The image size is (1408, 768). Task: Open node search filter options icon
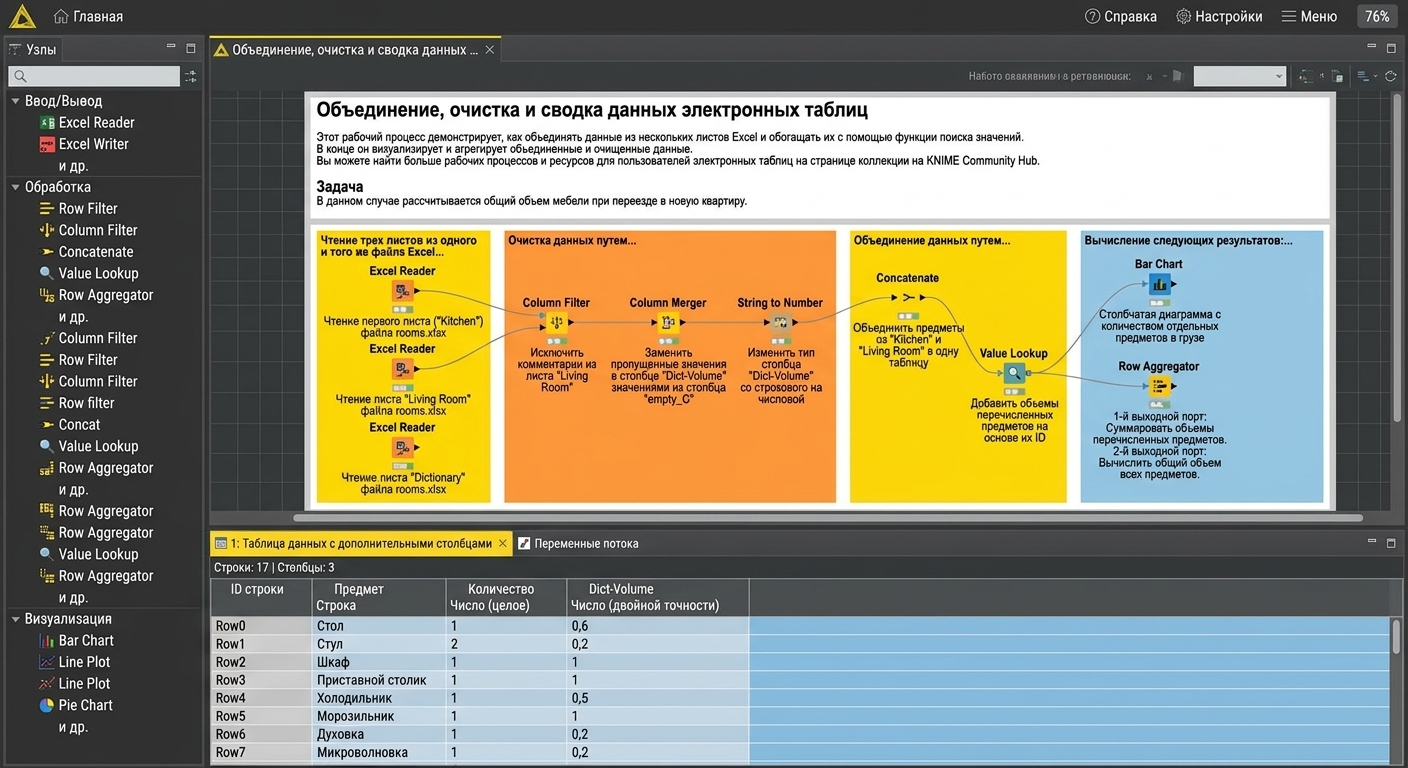(x=190, y=76)
